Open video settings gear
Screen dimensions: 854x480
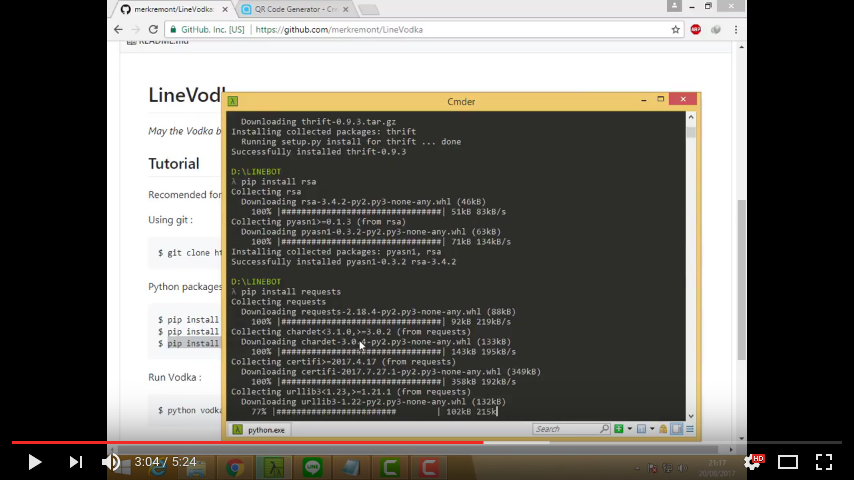click(753, 462)
